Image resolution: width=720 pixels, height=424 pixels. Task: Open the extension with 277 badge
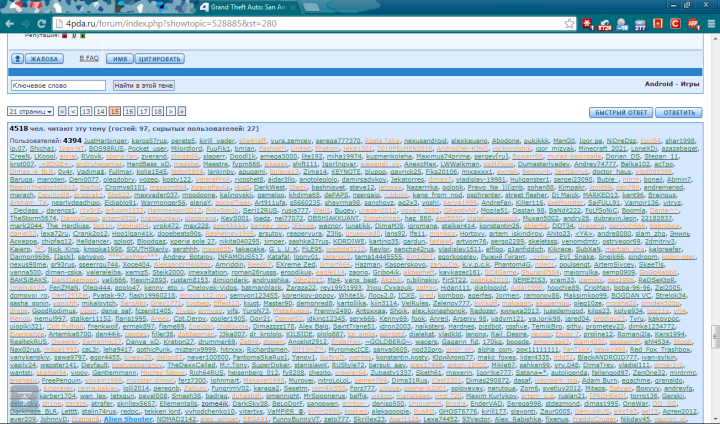[640, 24]
